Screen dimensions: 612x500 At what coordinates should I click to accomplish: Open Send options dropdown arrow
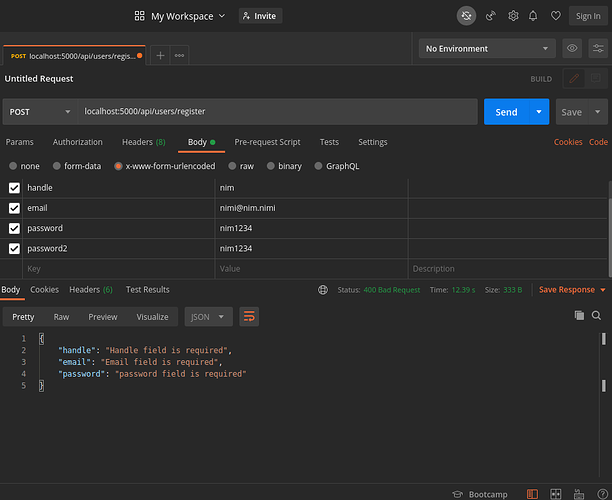[539, 112]
